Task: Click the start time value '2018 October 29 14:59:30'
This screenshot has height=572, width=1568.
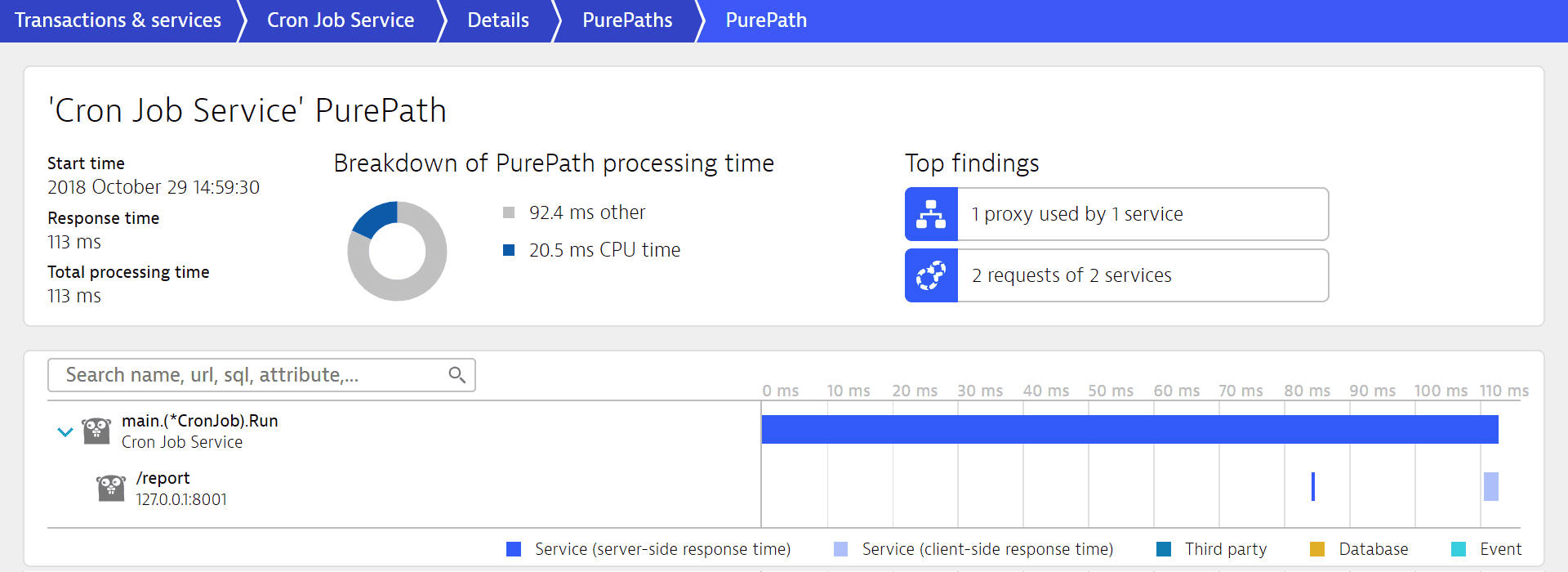Action: point(154,187)
